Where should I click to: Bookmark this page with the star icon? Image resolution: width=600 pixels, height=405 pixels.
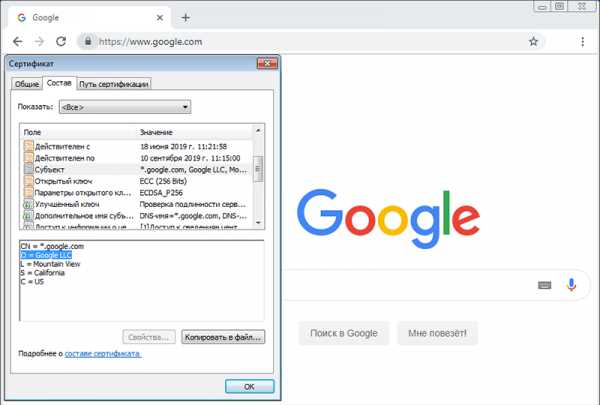pos(533,41)
